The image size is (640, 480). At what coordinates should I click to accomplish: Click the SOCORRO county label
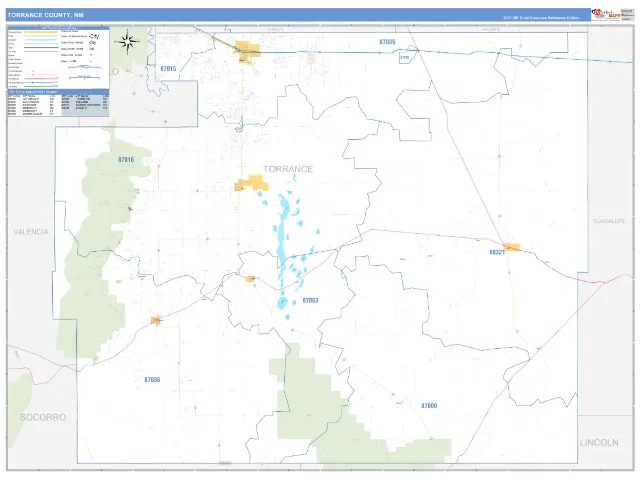click(x=43, y=417)
